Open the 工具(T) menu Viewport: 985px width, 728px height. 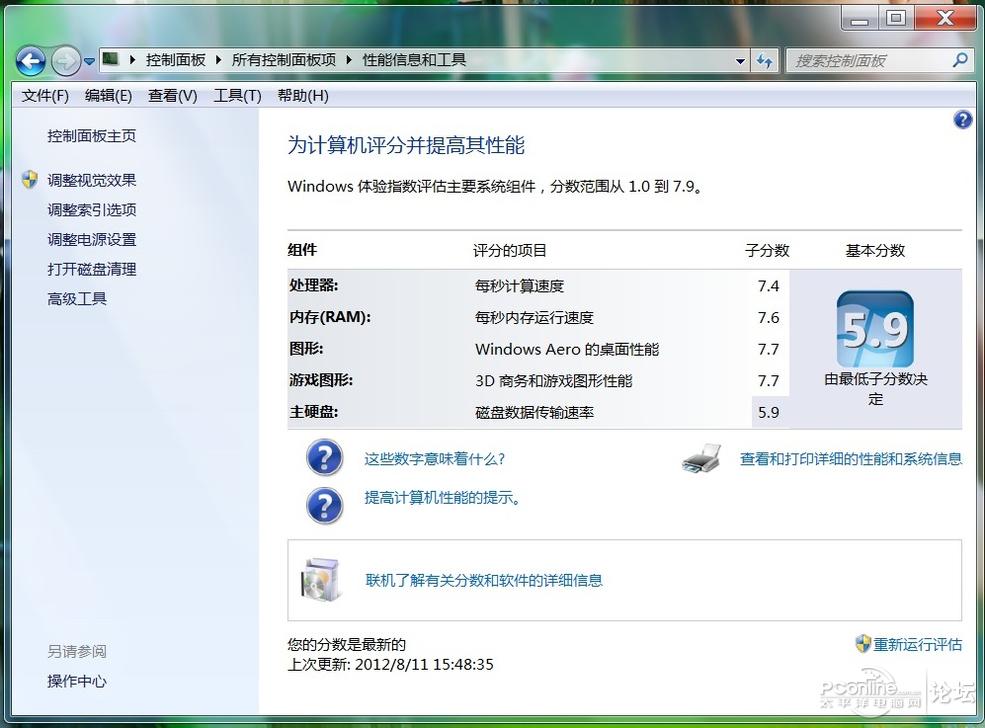click(237, 95)
